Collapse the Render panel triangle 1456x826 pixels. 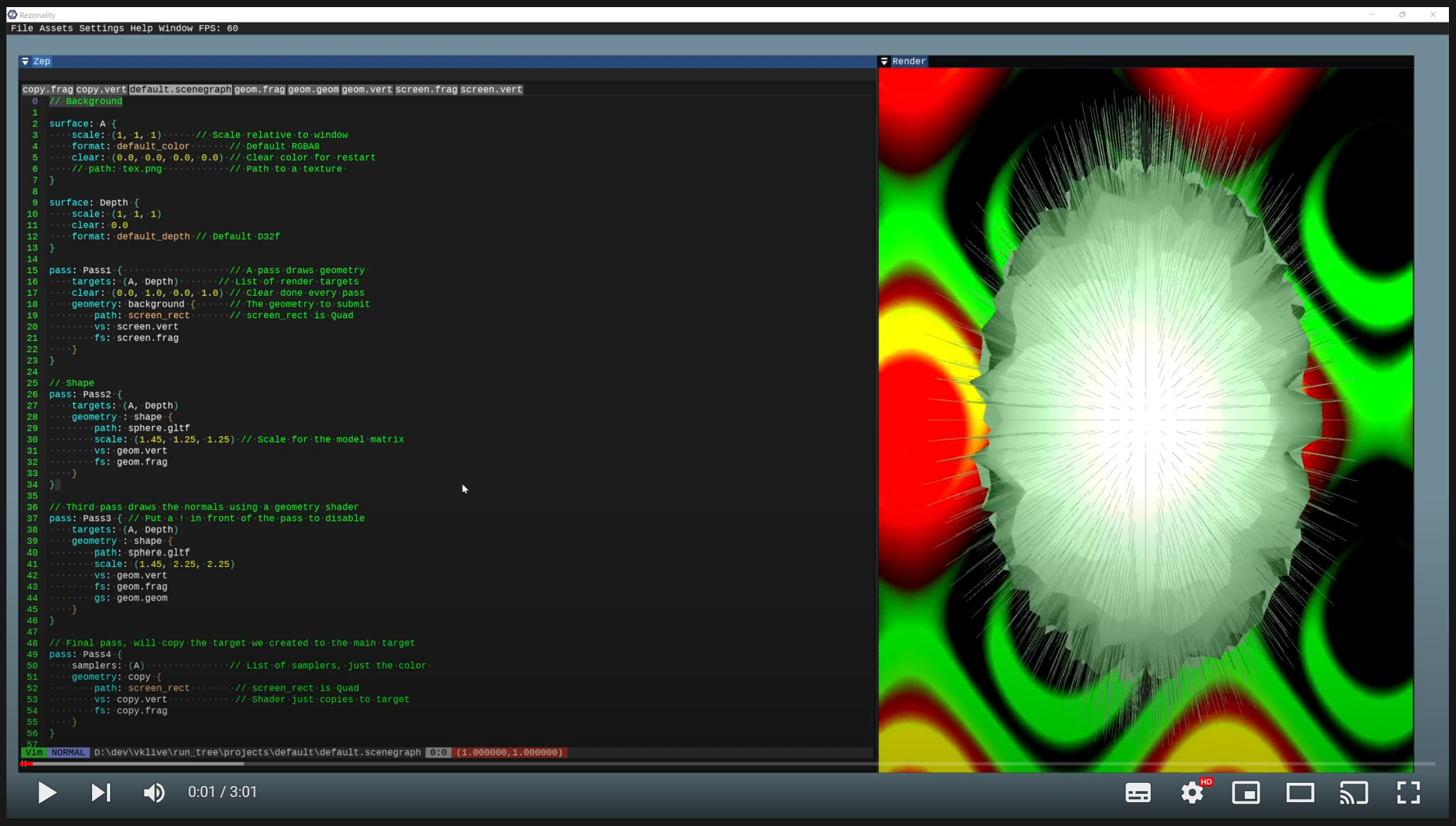[884, 61]
